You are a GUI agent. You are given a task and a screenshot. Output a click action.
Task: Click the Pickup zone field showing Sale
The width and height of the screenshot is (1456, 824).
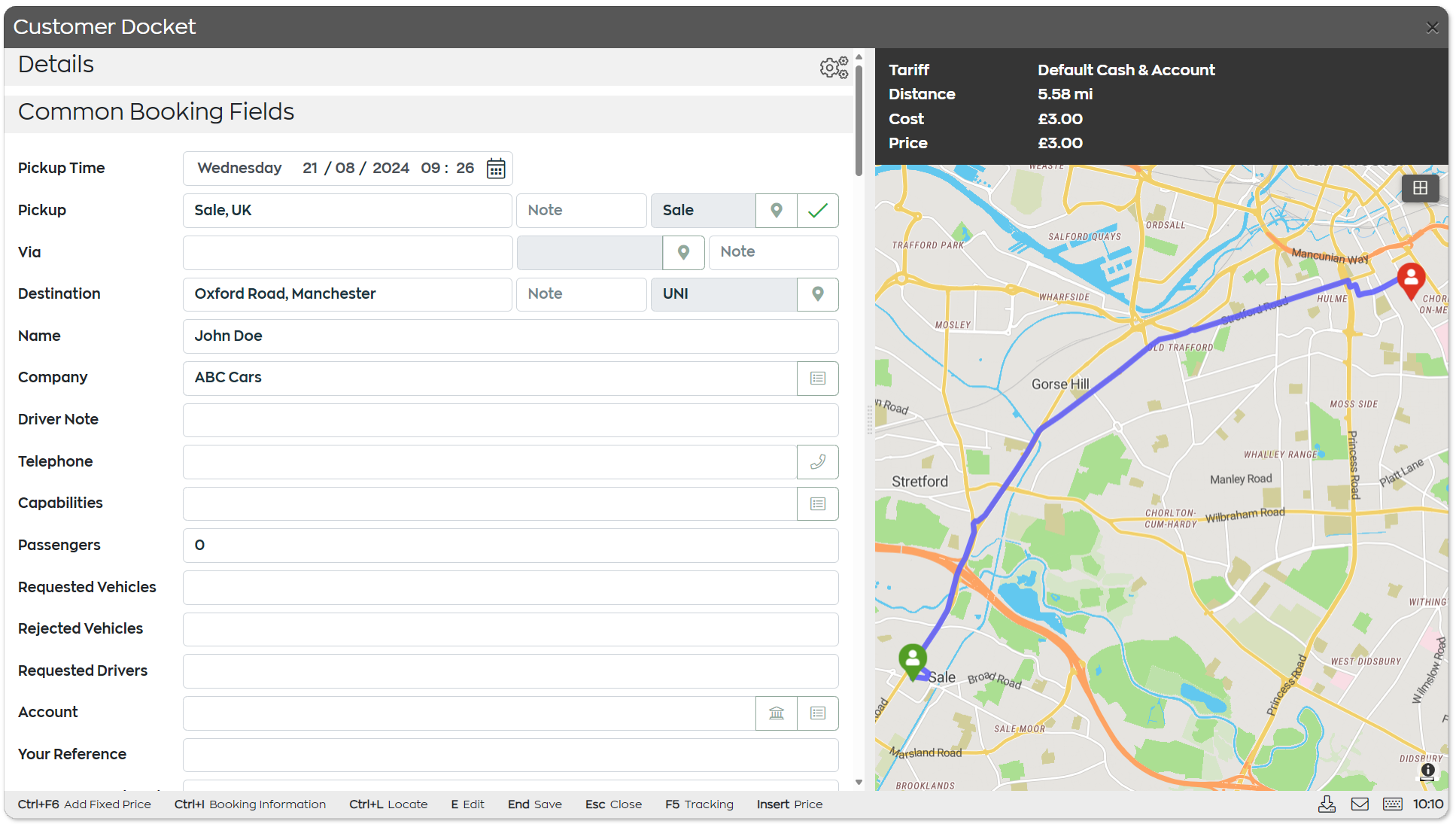[x=704, y=211]
